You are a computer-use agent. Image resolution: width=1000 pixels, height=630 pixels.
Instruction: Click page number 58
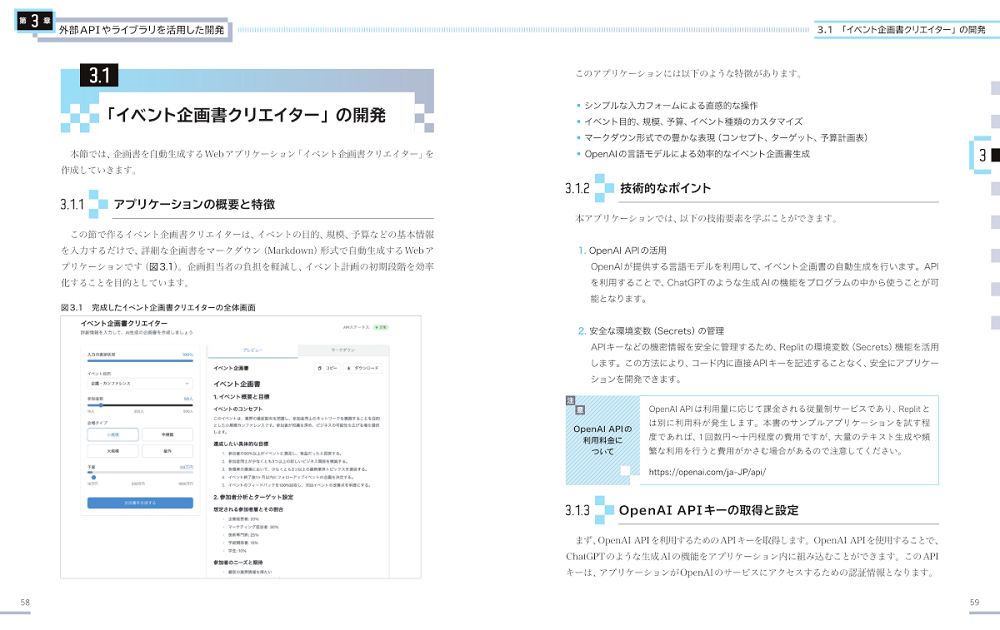click(25, 602)
